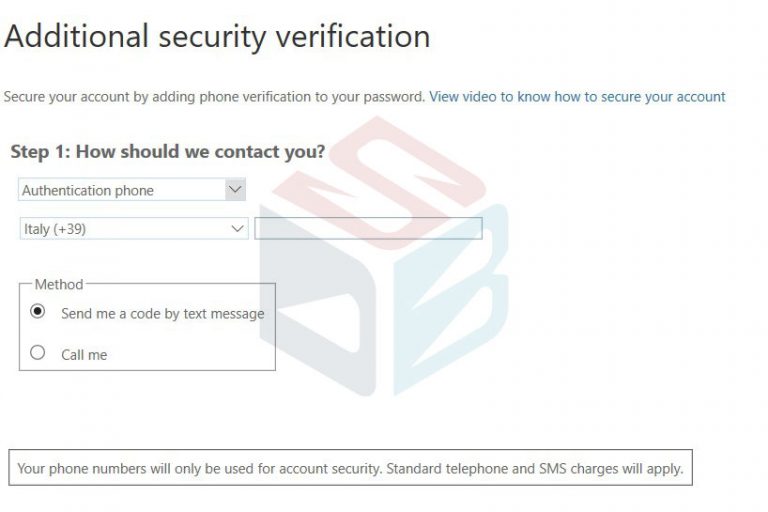Viewport: 768px width, 512px height.
Task: Click the "Send me a code by text message" label
Action: 162,313
